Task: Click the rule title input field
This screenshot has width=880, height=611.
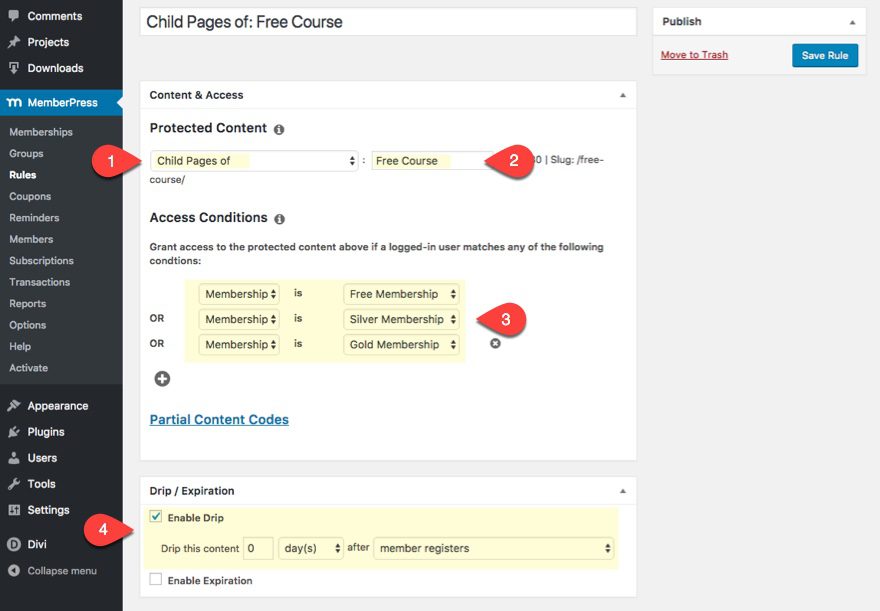Action: click(388, 22)
